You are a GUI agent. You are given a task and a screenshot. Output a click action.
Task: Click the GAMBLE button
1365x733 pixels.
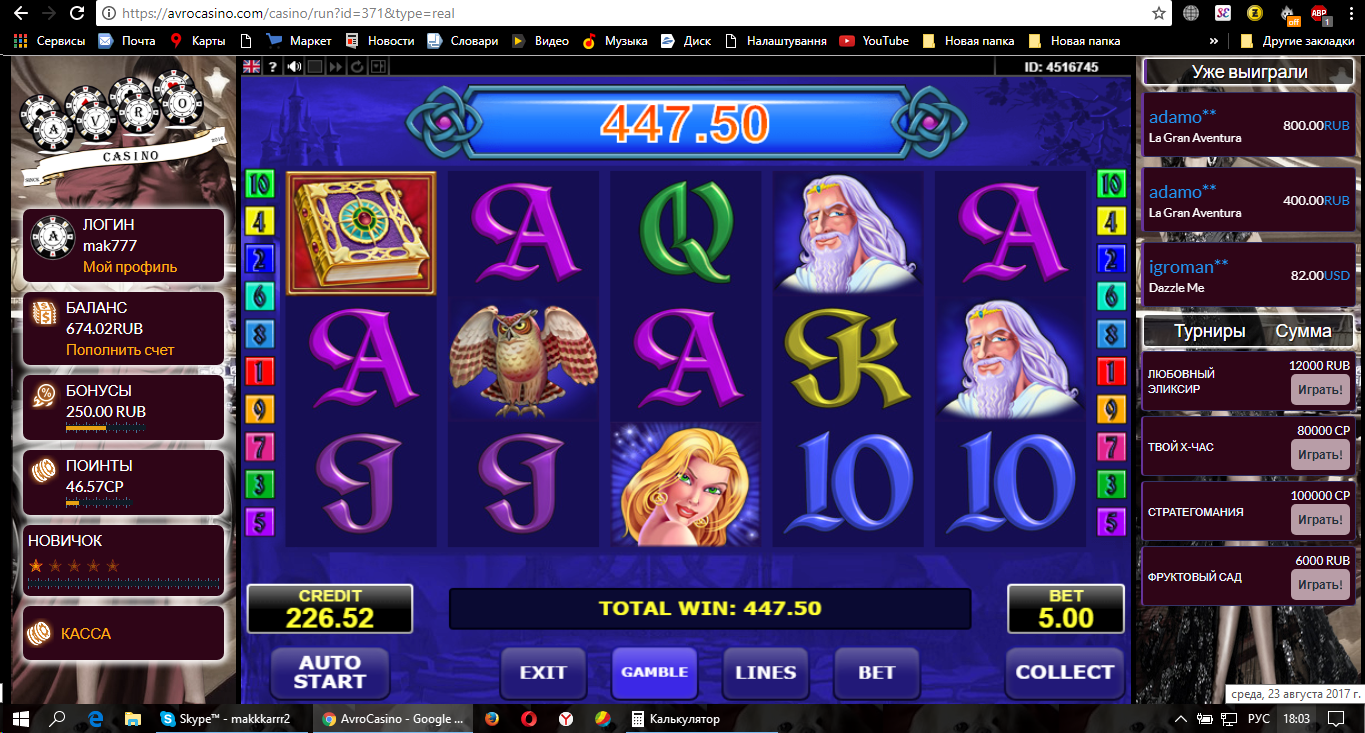[x=655, y=672]
